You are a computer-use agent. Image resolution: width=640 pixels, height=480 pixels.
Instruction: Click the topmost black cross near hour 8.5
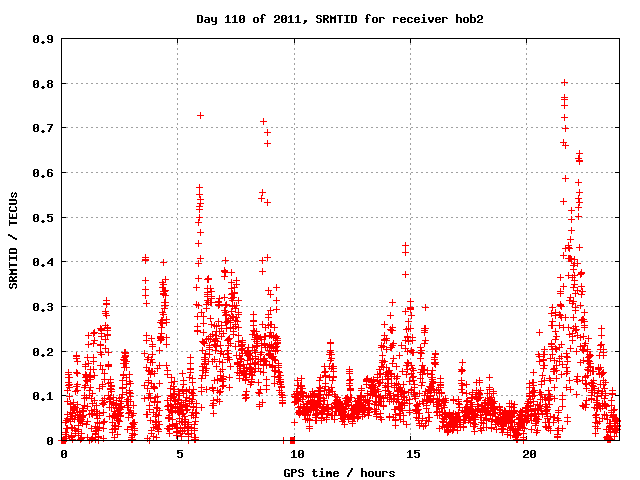point(264,121)
